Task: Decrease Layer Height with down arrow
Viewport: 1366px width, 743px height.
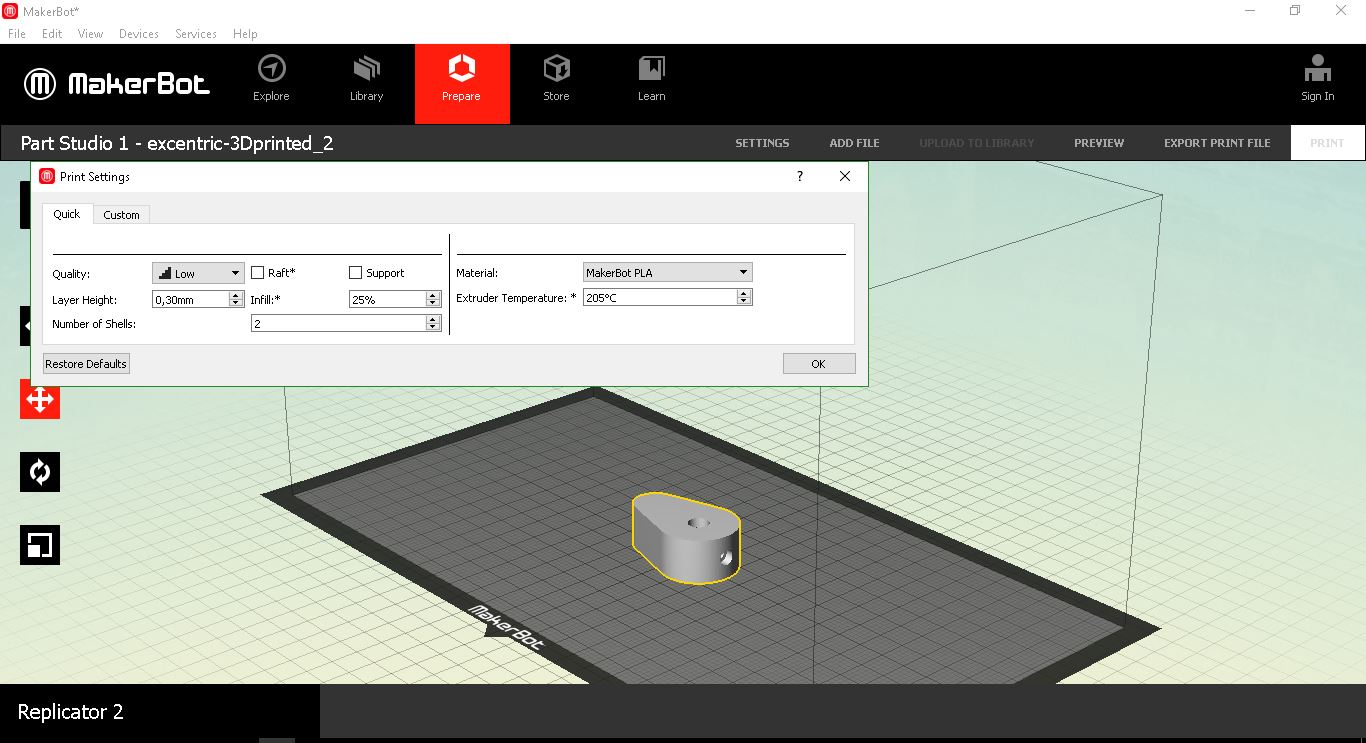Action: [x=236, y=303]
